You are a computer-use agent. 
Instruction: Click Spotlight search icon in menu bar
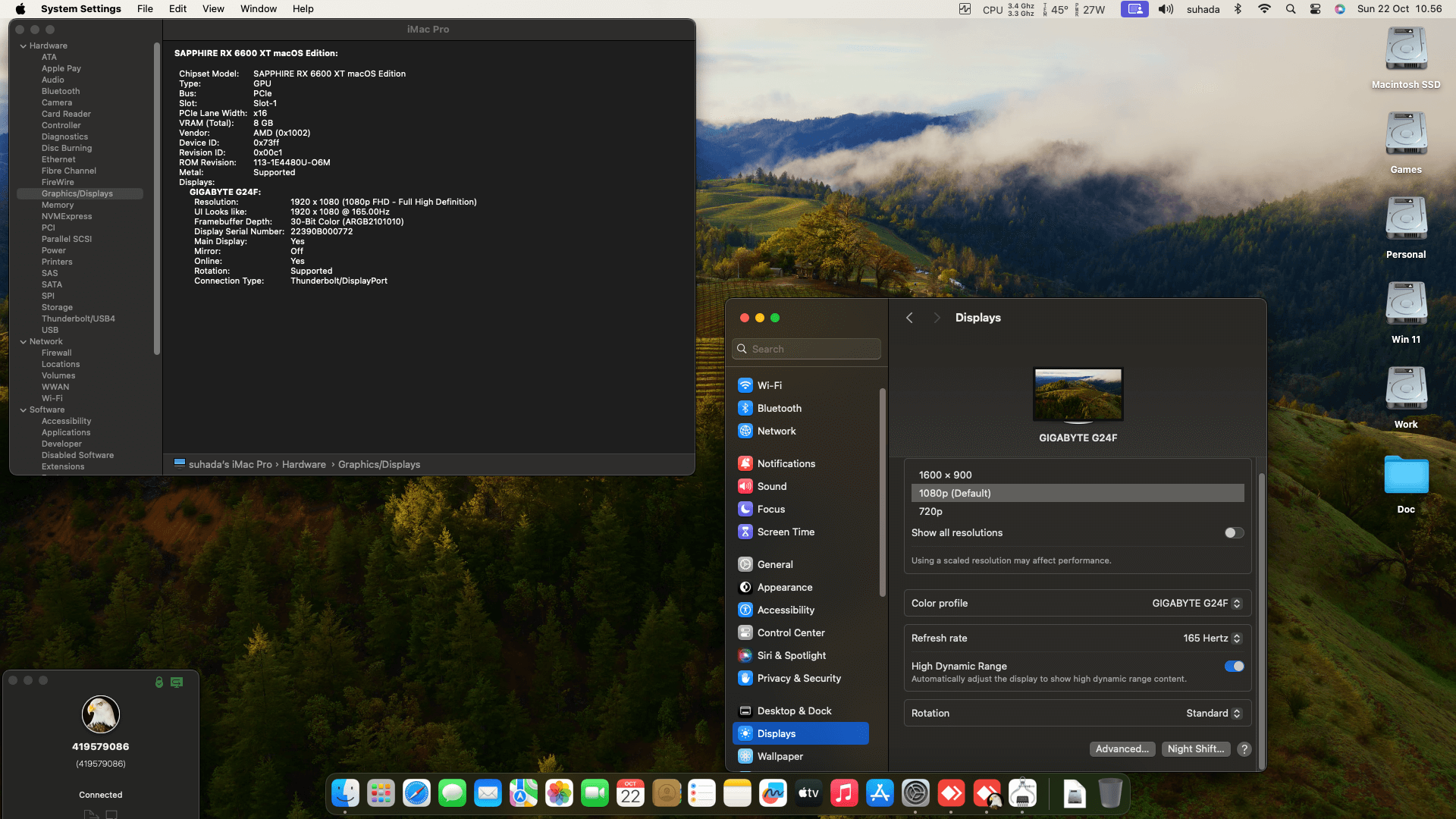coord(1291,9)
